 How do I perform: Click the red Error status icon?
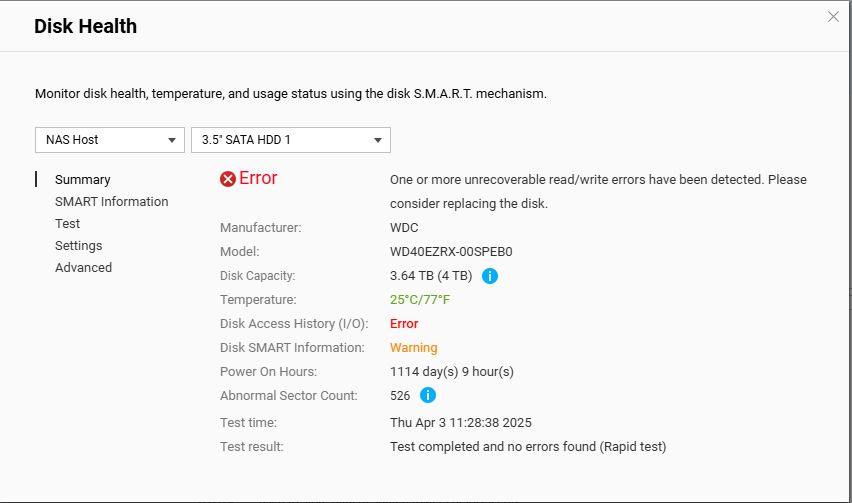click(228, 179)
